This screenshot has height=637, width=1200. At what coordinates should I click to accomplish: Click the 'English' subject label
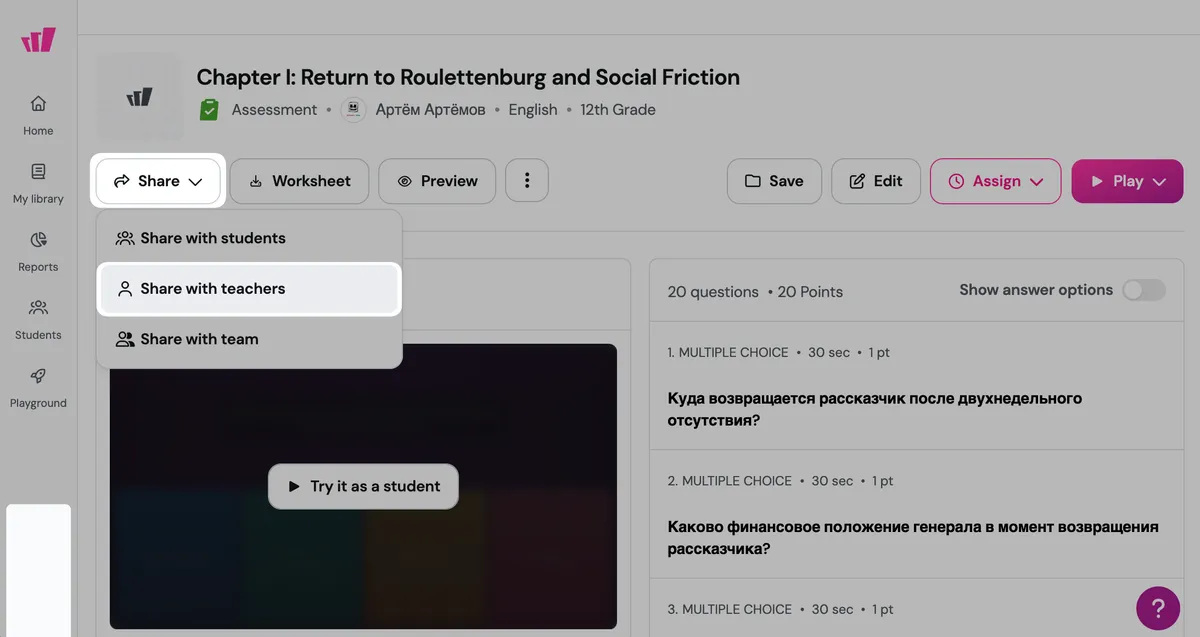coord(533,110)
